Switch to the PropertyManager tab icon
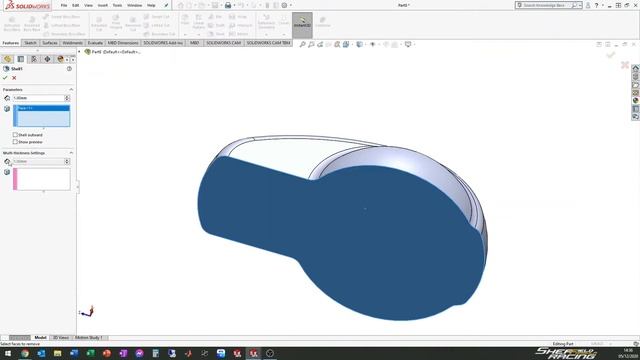Viewport: 640px width, 360px height. [21, 59]
